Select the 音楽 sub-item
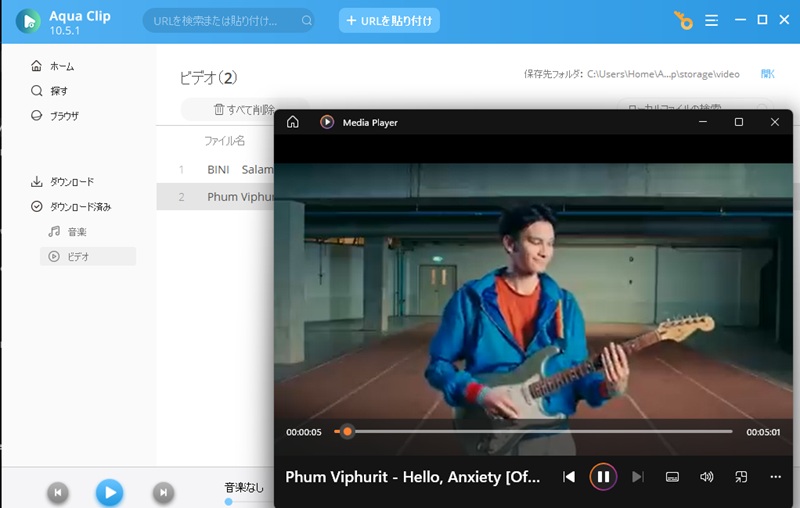 coord(67,232)
